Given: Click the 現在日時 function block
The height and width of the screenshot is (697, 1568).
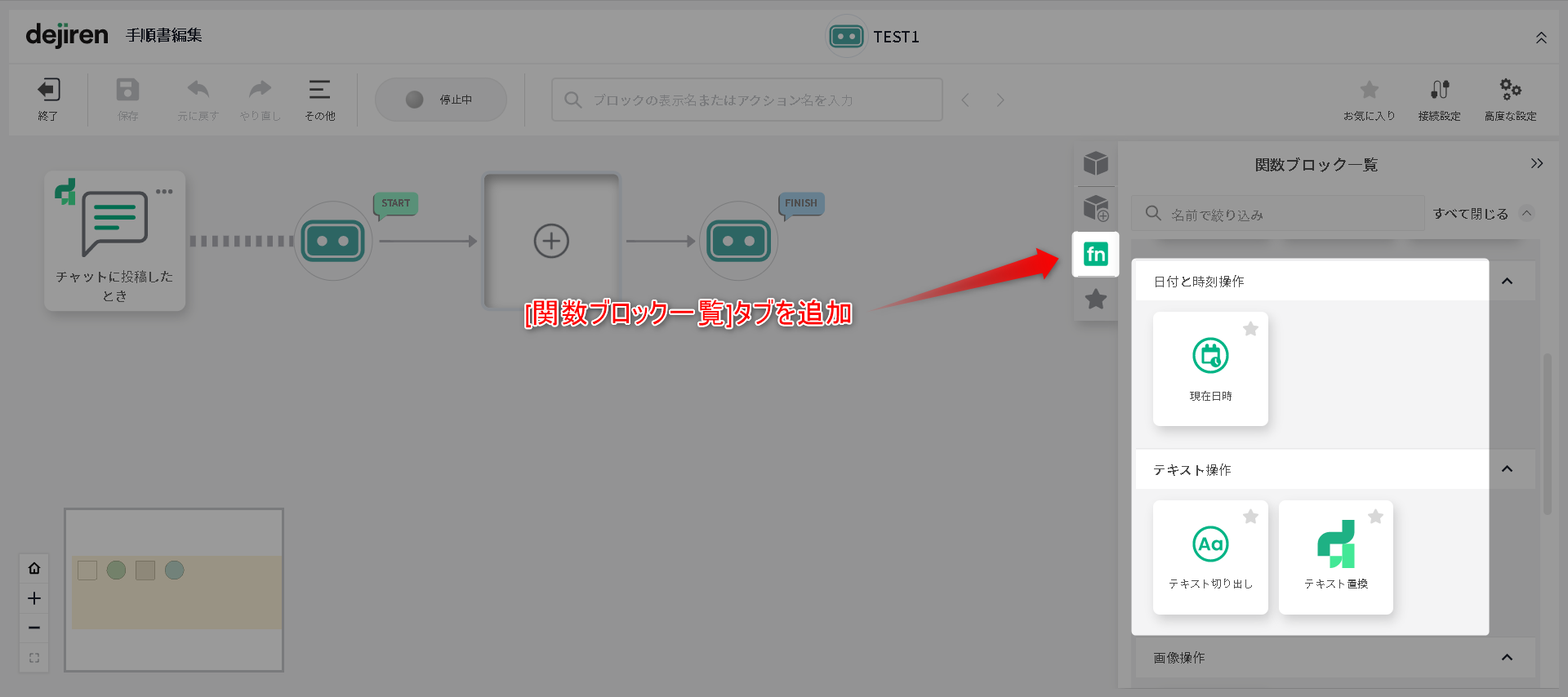Looking at the screenshot, I should coord(1210,369).
